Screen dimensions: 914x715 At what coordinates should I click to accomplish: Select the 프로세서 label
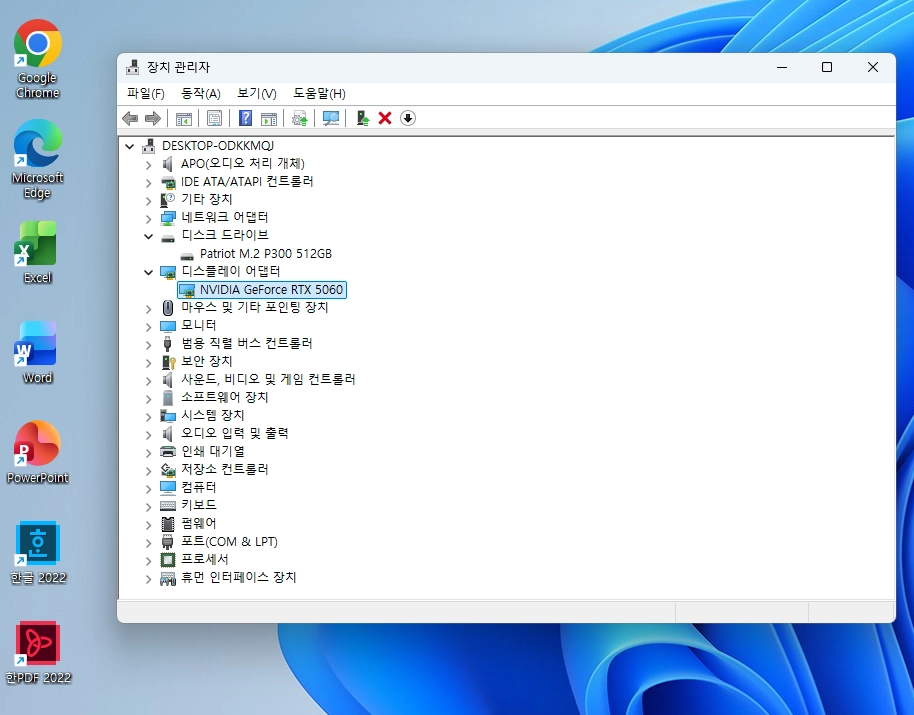(205, 559)
